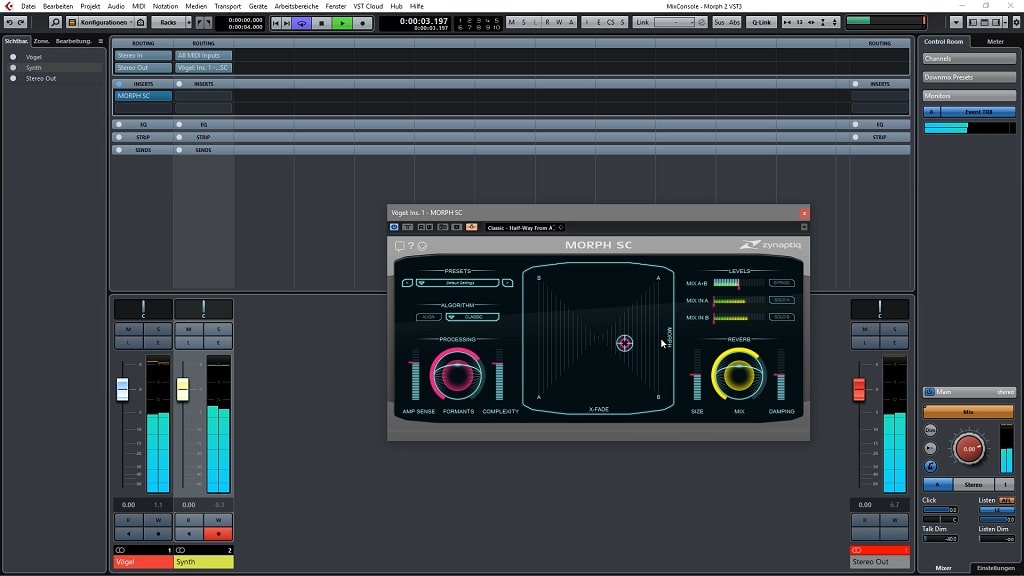Click the MORPH SC help question mark

[x=411, y=246]
